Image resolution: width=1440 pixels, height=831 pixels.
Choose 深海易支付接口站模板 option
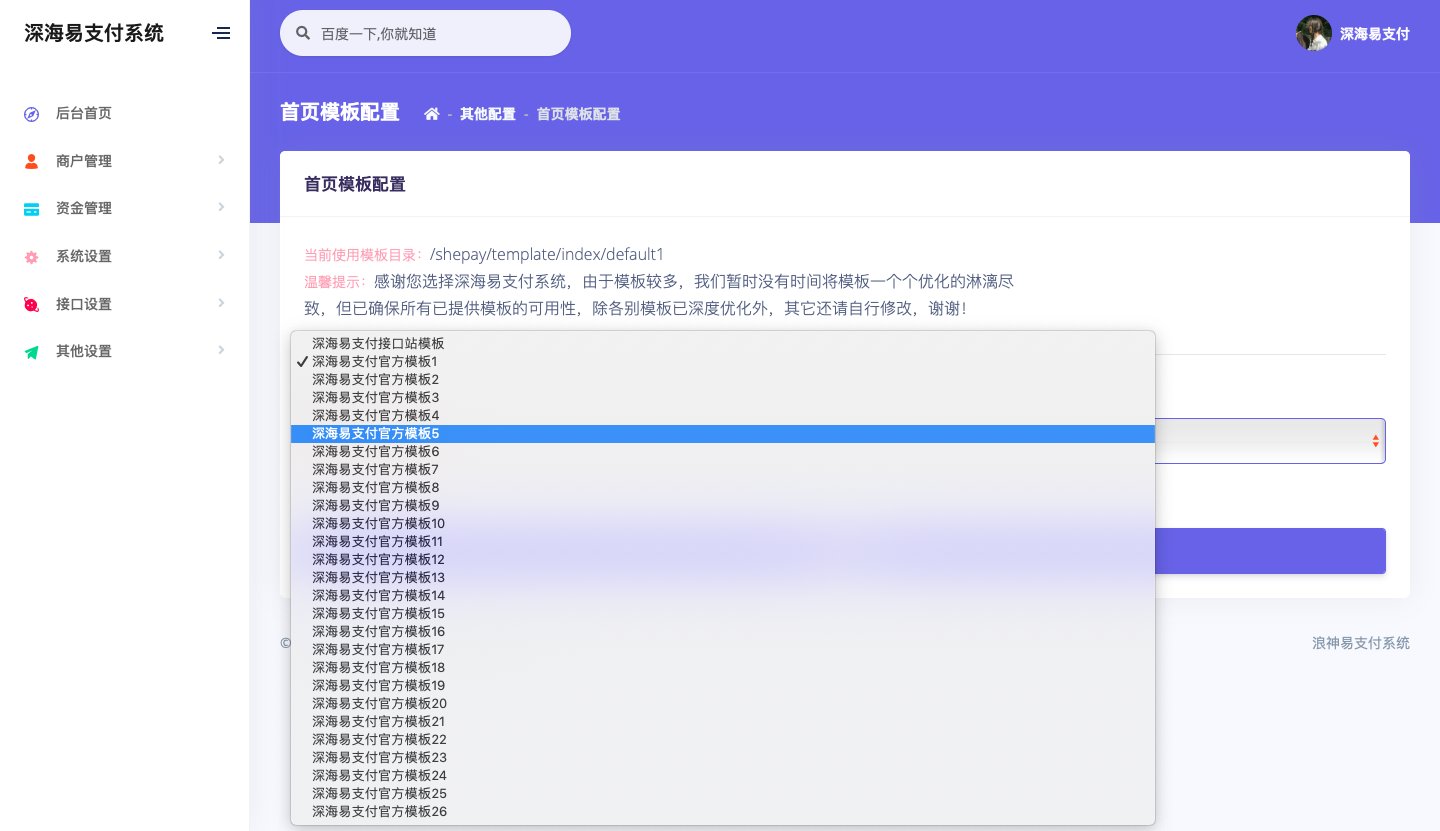(x=378, y=343)
